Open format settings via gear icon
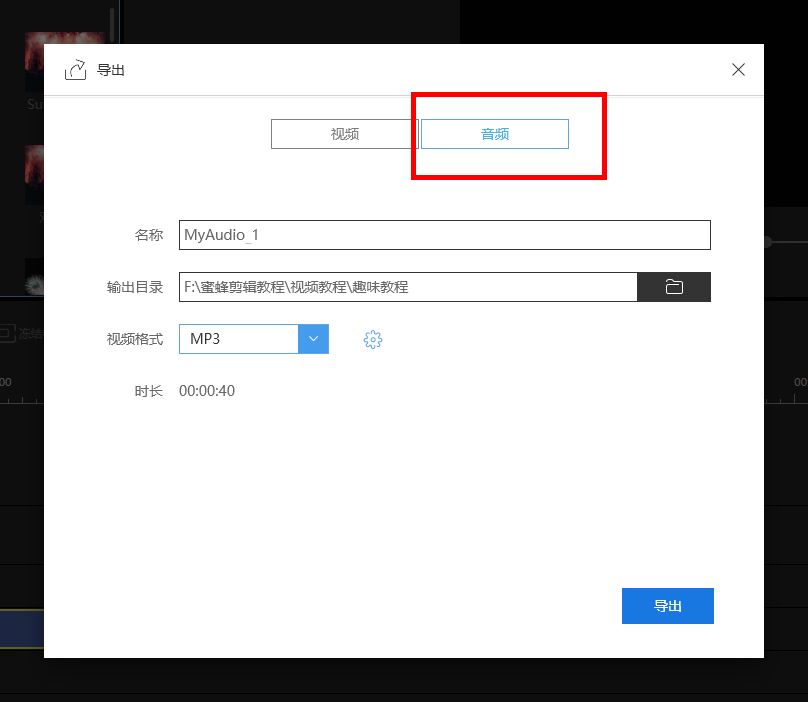 373,339
